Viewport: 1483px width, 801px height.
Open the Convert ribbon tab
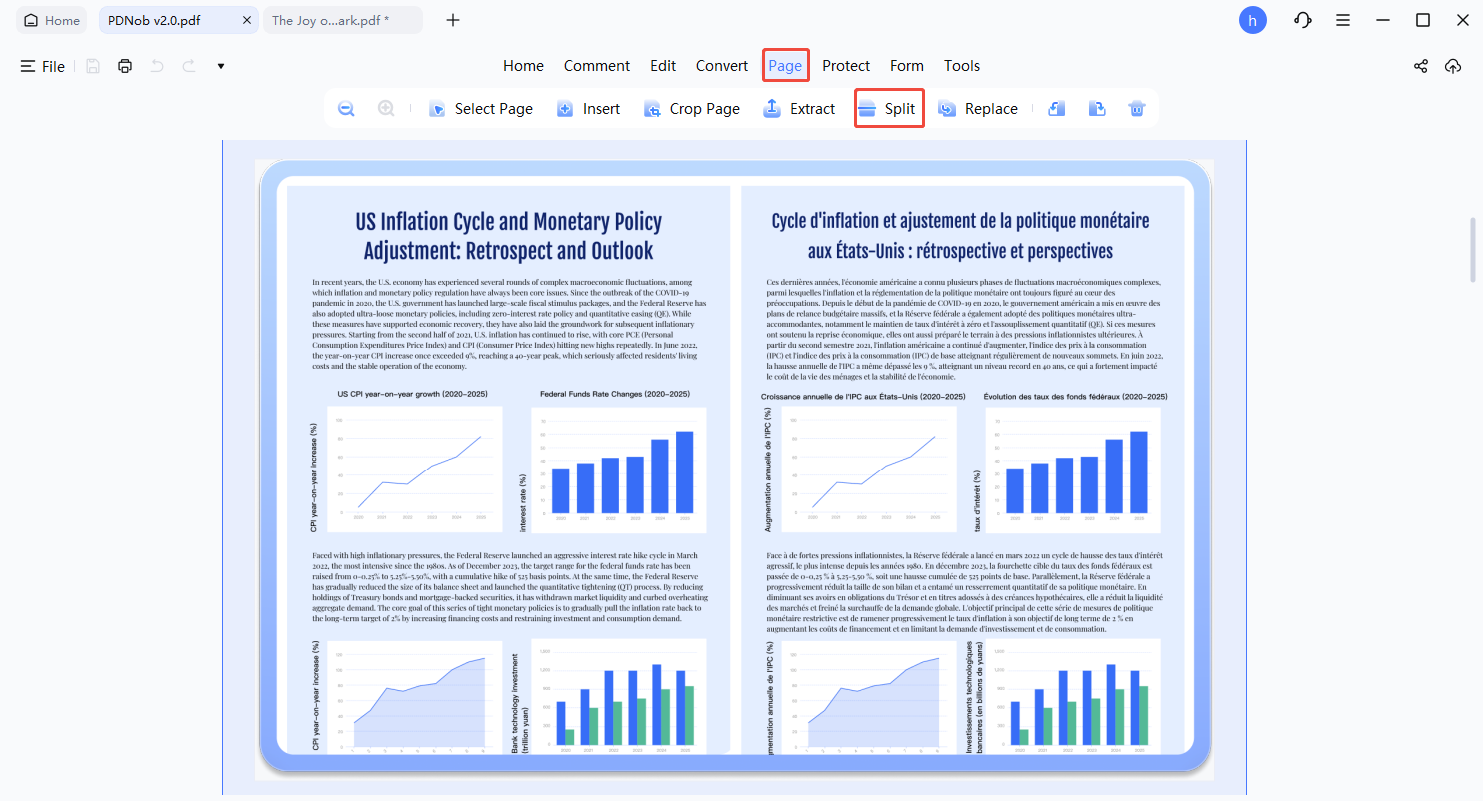(721, 65)
